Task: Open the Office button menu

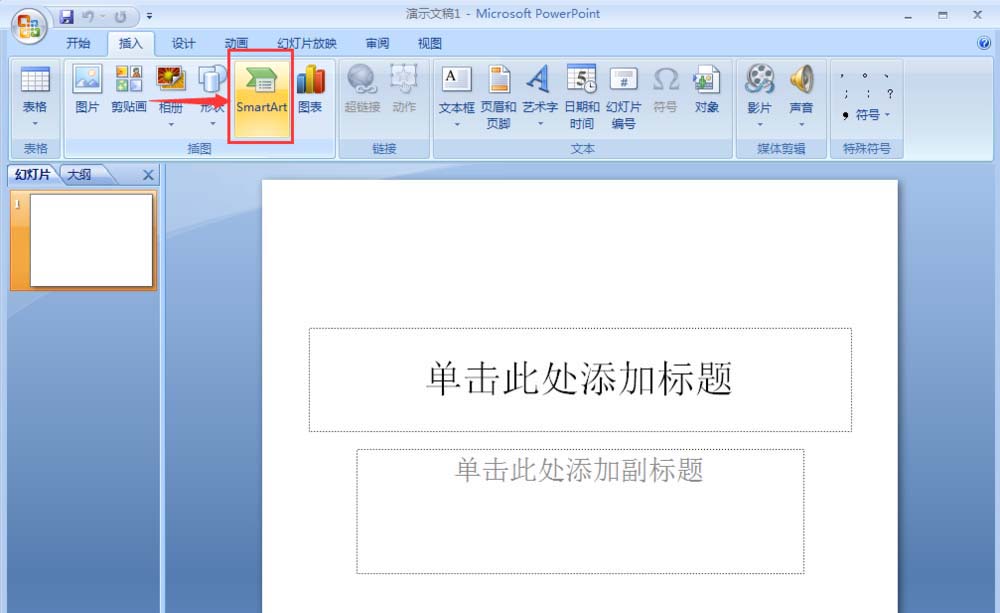Action: click(x=28, y=26)
